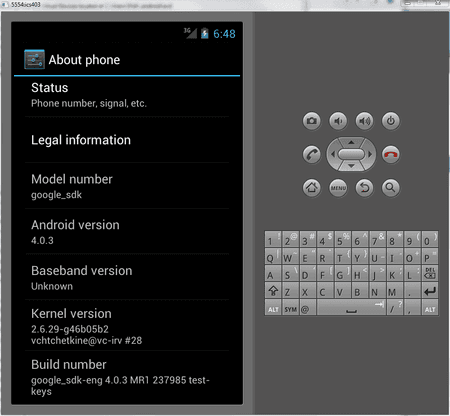This screenshot has height=416, width=450.
Task: Click the emulator camera button
Action: [312, 121]
